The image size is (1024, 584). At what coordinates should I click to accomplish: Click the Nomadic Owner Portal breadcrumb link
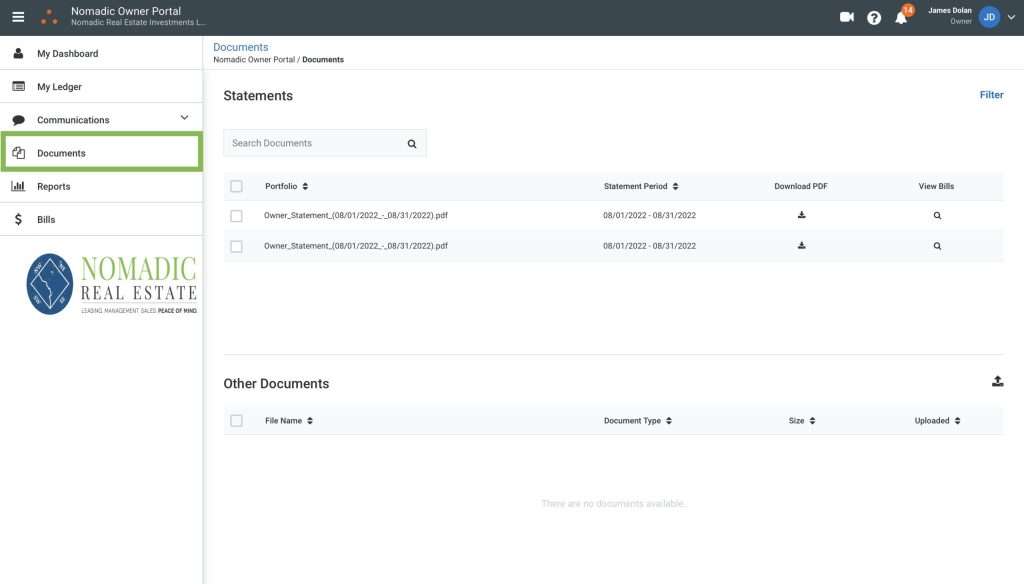255,60
